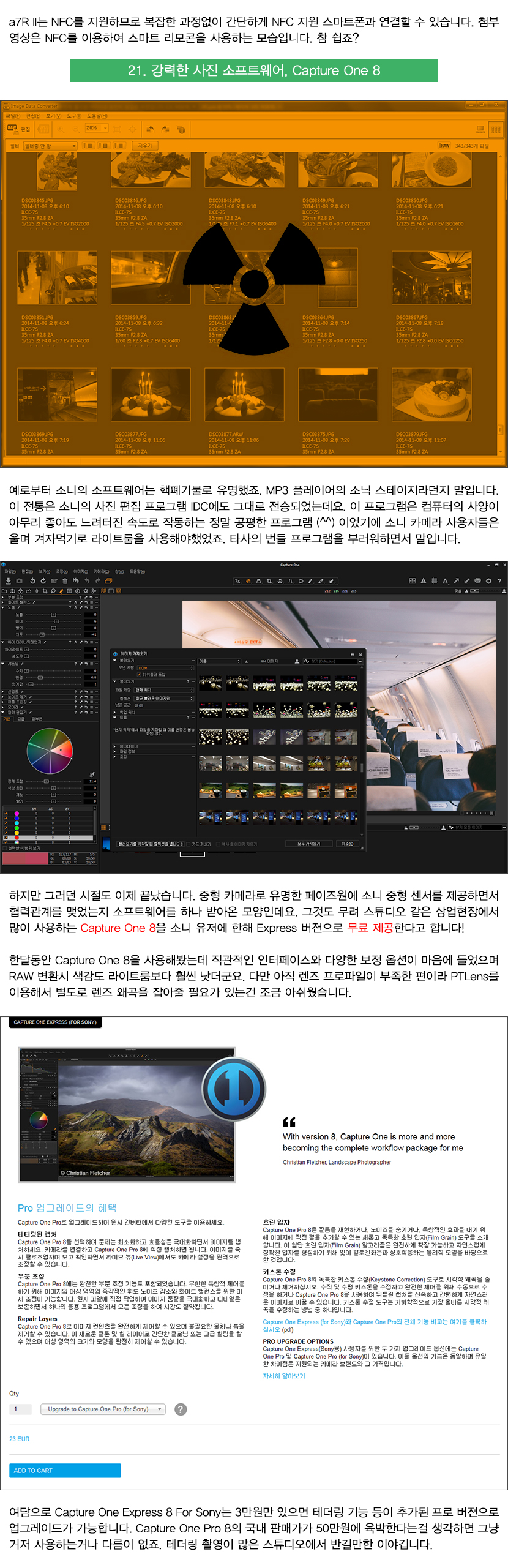Click the color wheel in Capture One color editor
This screenshot has width=508, height=1568.
(x=50, y=751)
